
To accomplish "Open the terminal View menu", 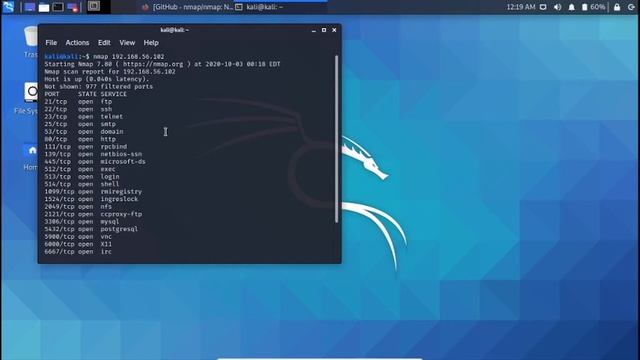I will [x=127, y=42].
